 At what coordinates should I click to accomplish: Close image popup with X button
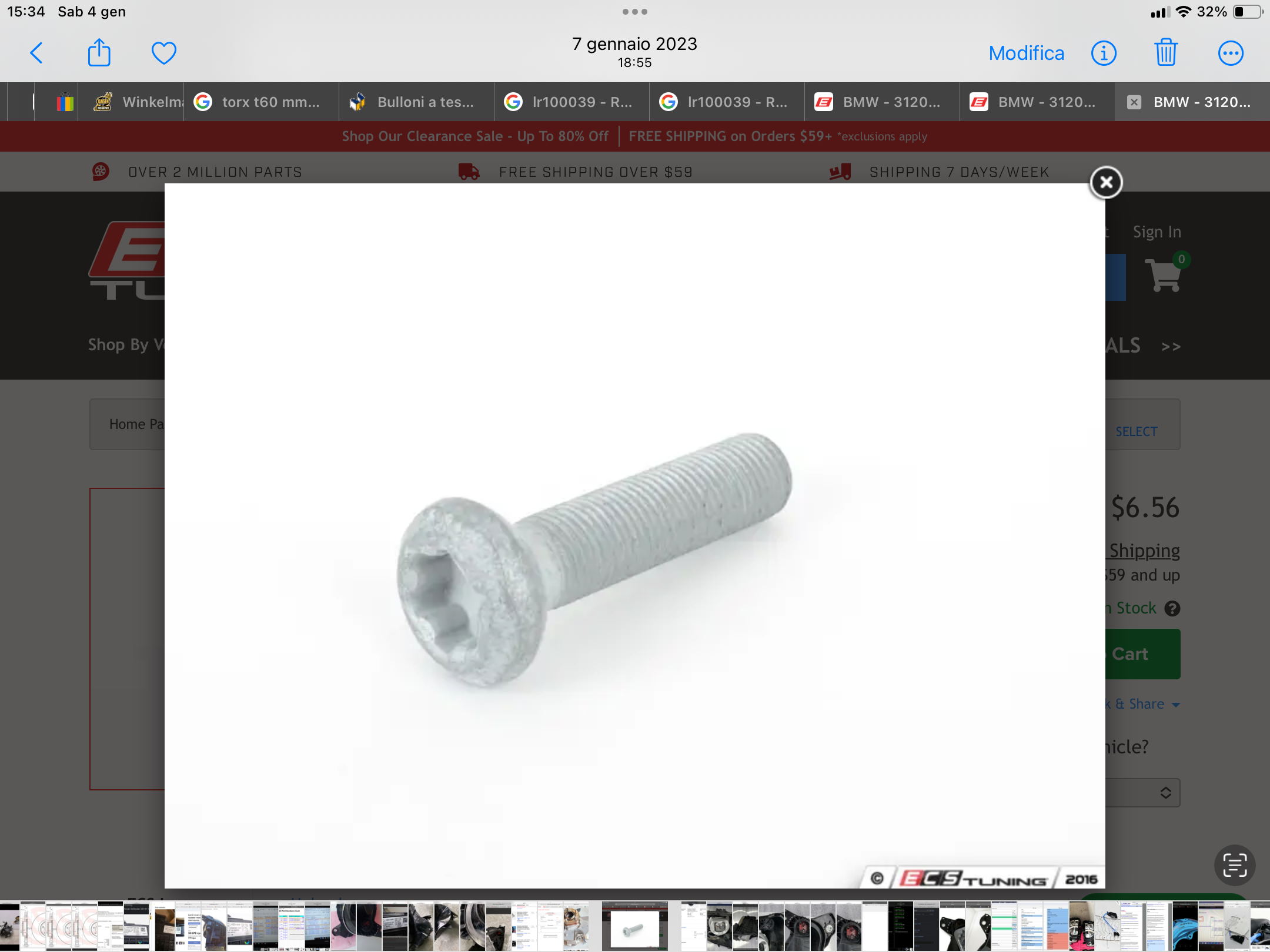(1106, 182)
